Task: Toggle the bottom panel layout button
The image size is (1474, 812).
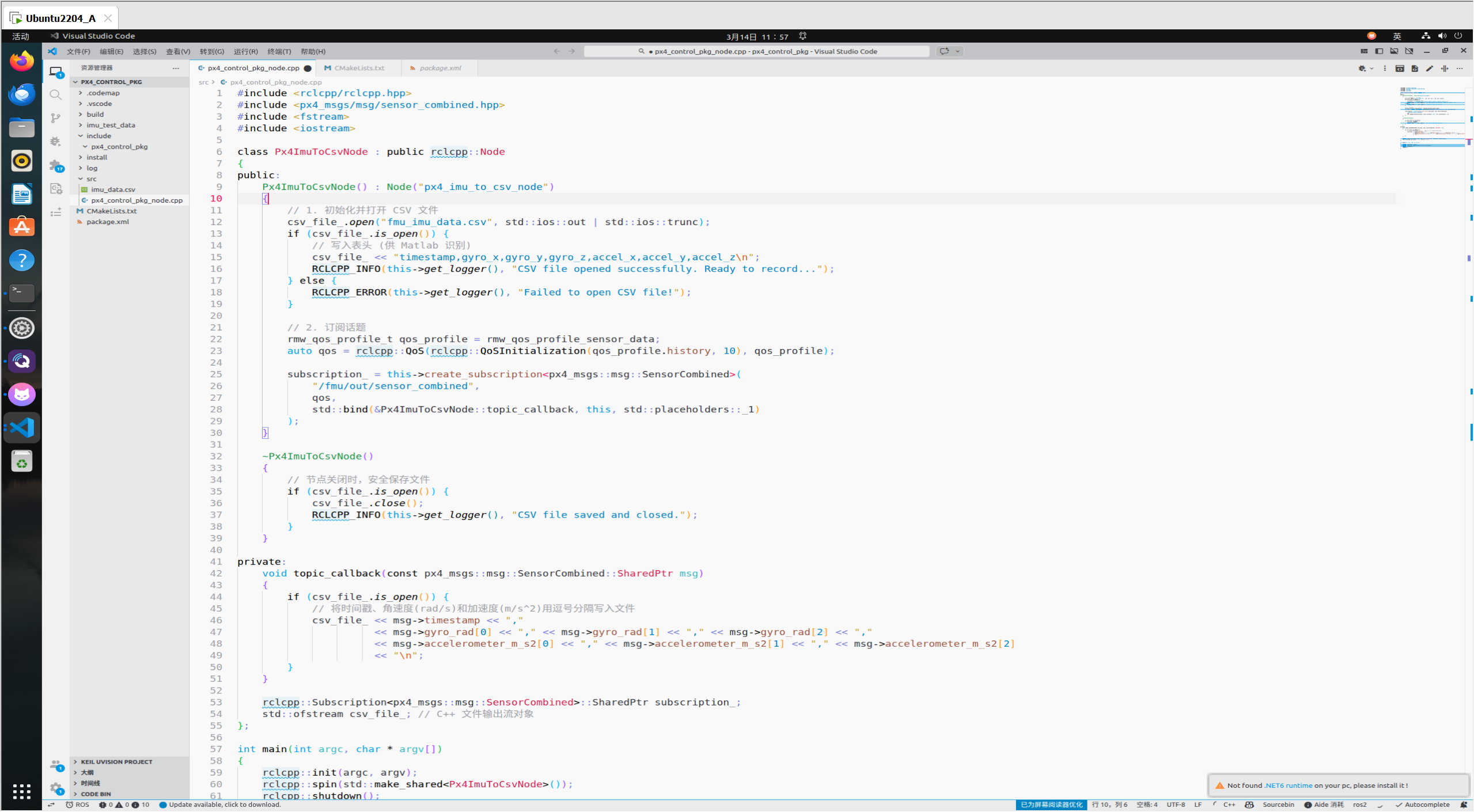Action: click(x=1394, y=51)
